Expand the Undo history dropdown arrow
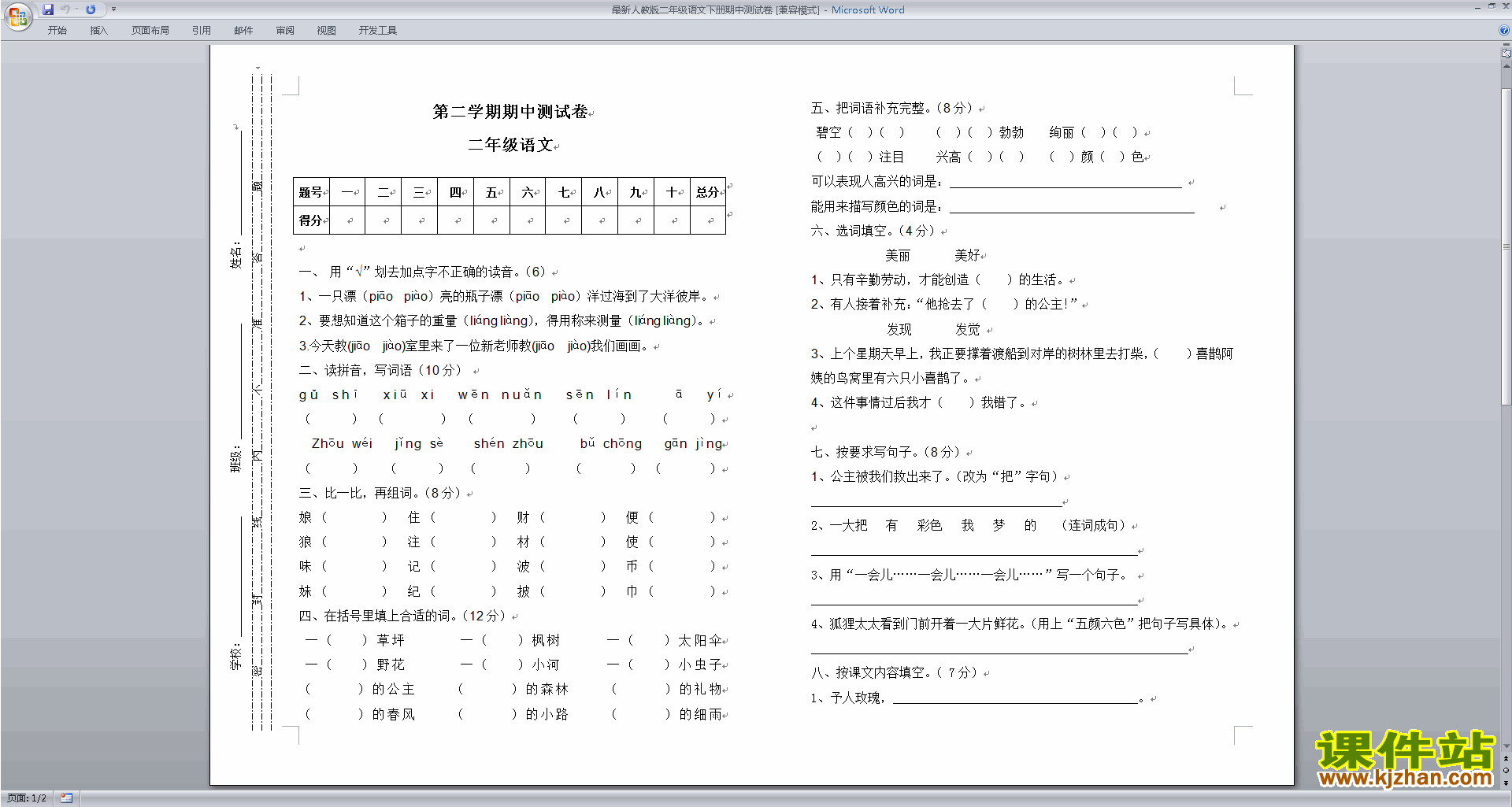Screen dimensions: 1512x807 76,9
